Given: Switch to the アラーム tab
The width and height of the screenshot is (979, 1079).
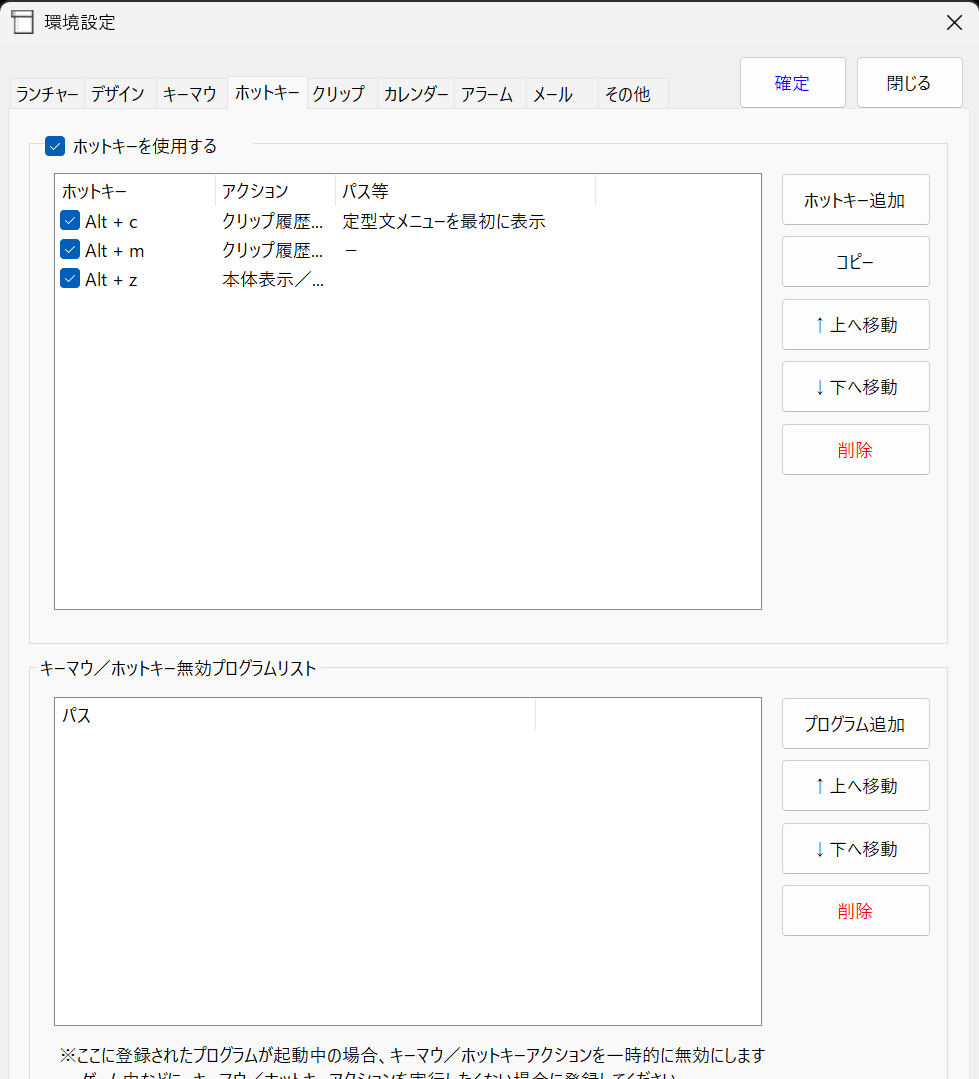Looking at the screenshot, I should pyautogui.click(x=487, y=94).
